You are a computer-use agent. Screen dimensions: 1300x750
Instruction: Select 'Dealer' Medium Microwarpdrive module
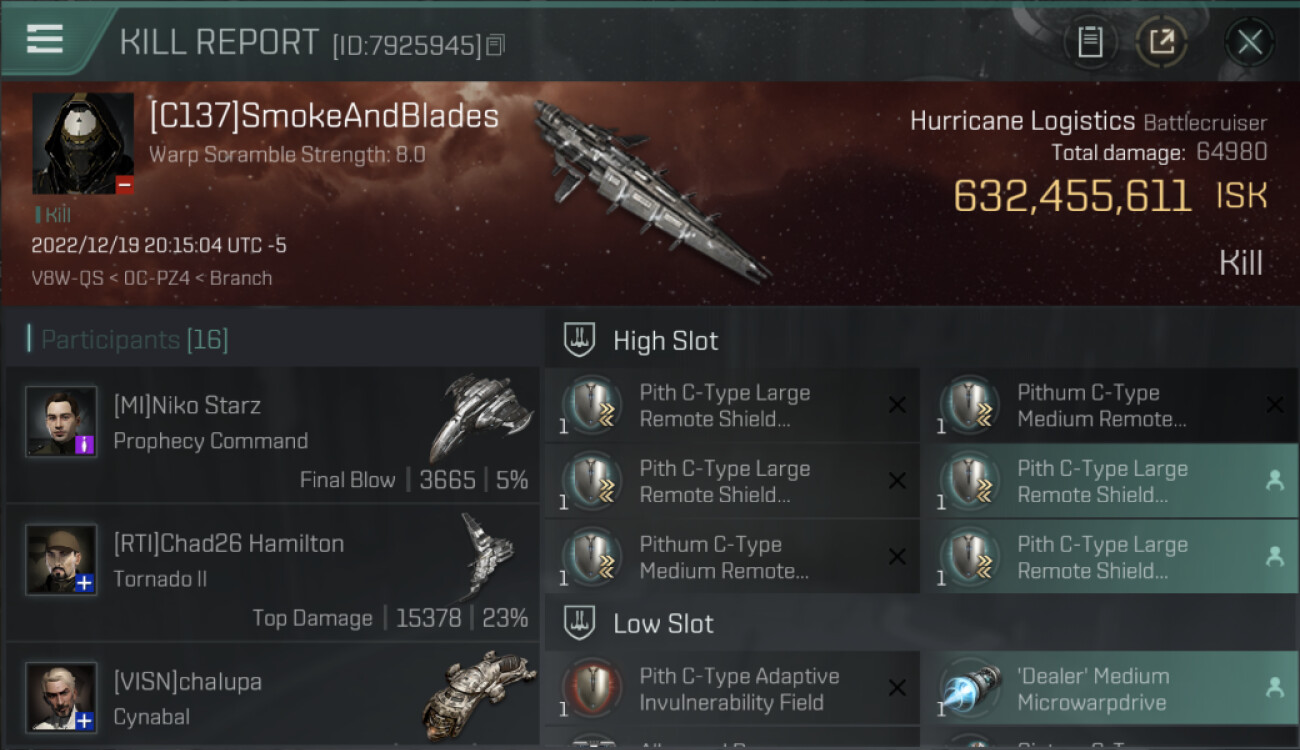click(x=1111, y=689)
